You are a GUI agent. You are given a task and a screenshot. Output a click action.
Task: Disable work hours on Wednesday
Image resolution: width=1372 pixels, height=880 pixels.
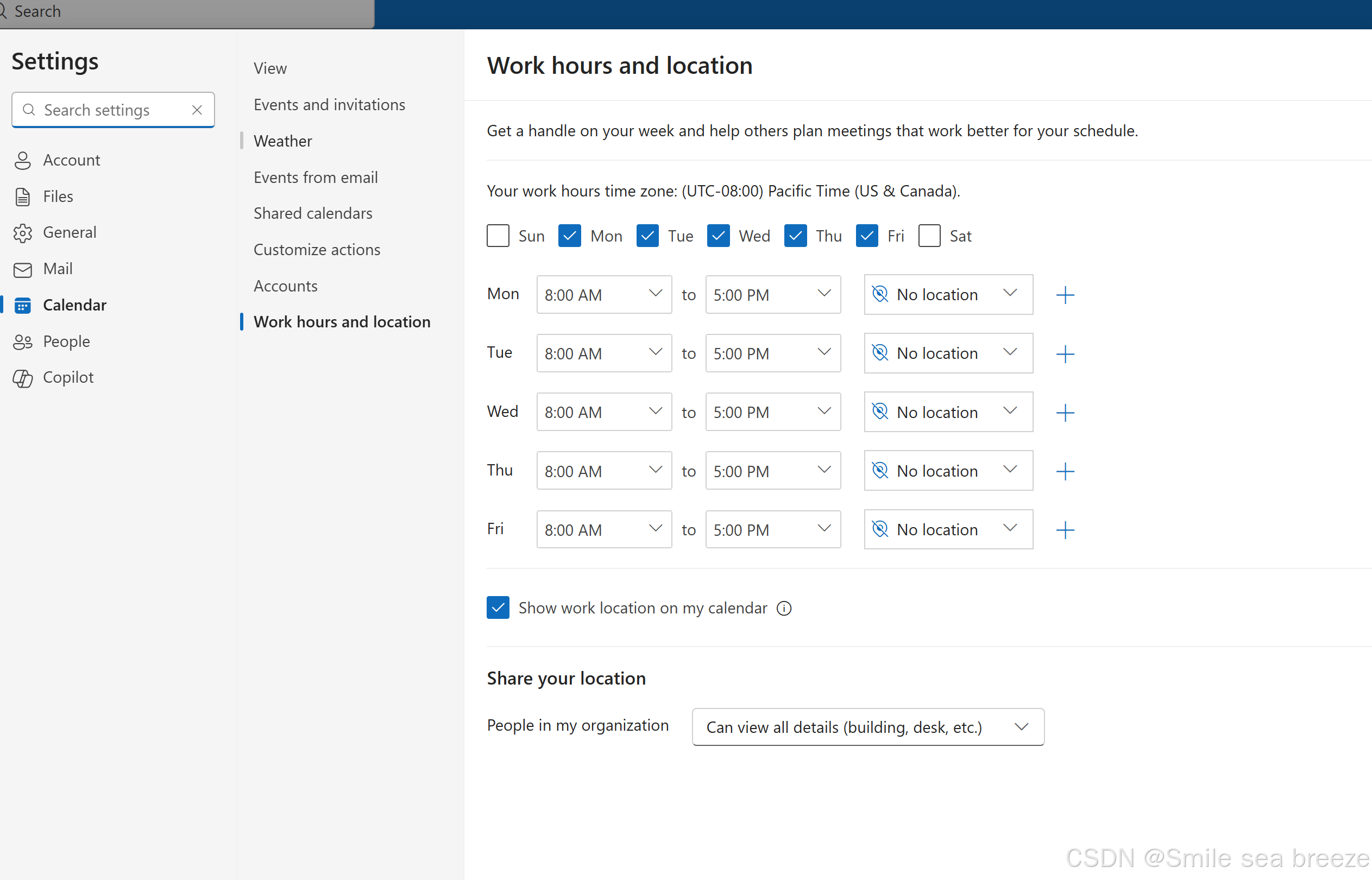(x=718, y=236)
